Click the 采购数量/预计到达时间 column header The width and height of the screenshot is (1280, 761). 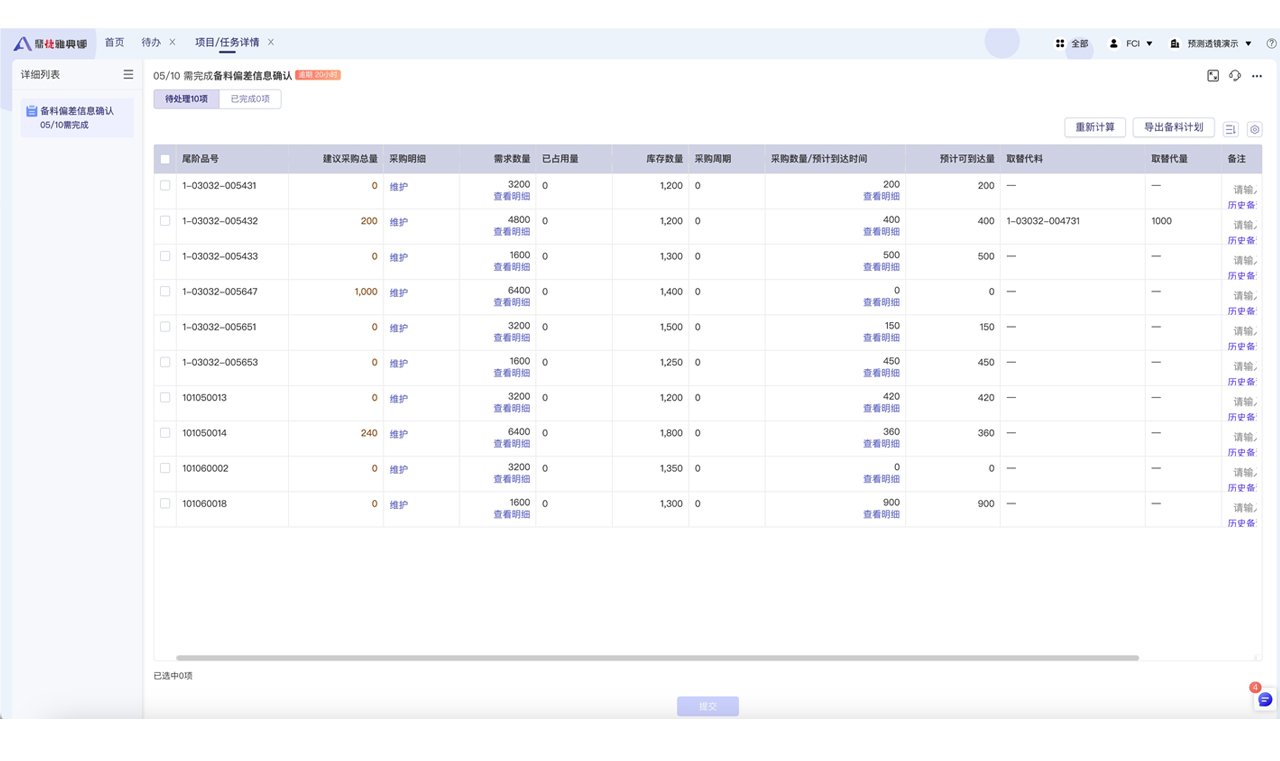click(x=819, y=159)
